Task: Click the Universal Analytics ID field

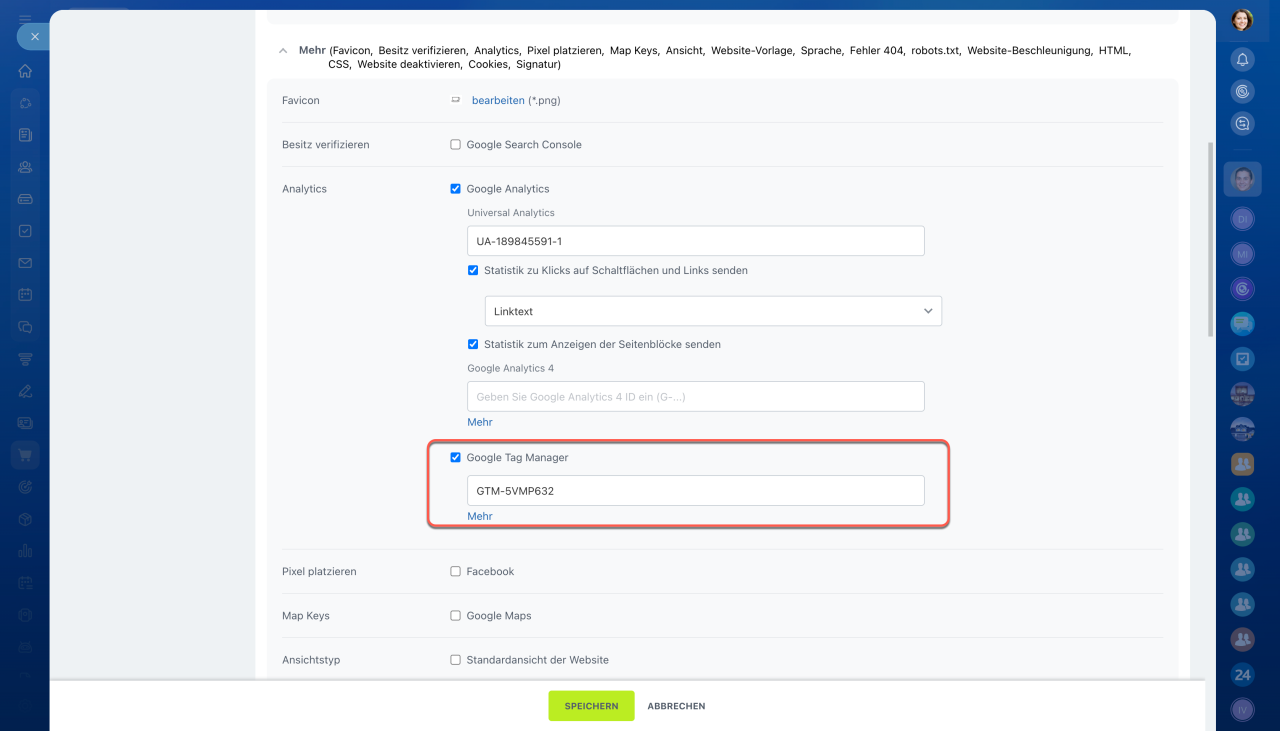Action: pyautogui.click(x=696, y=241)
